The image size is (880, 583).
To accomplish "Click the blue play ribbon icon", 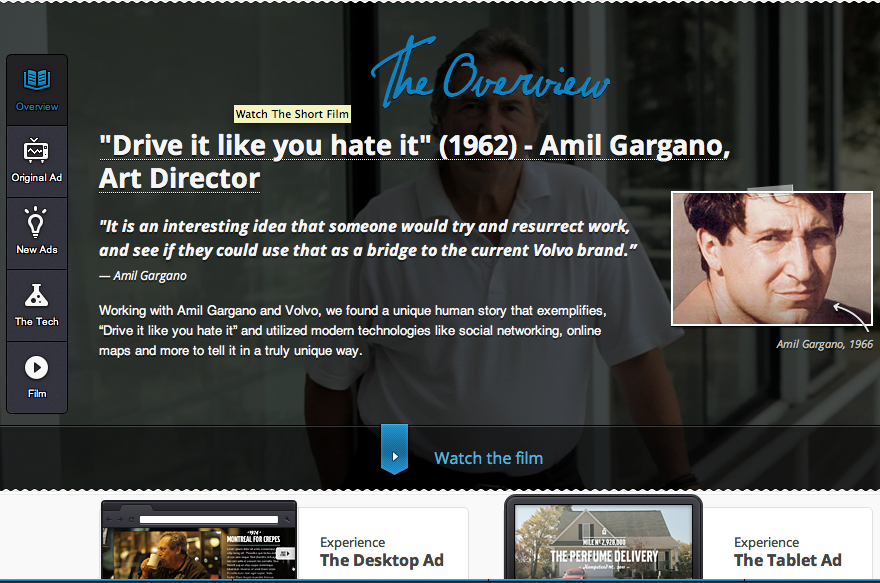I will [x=395, y=449].
